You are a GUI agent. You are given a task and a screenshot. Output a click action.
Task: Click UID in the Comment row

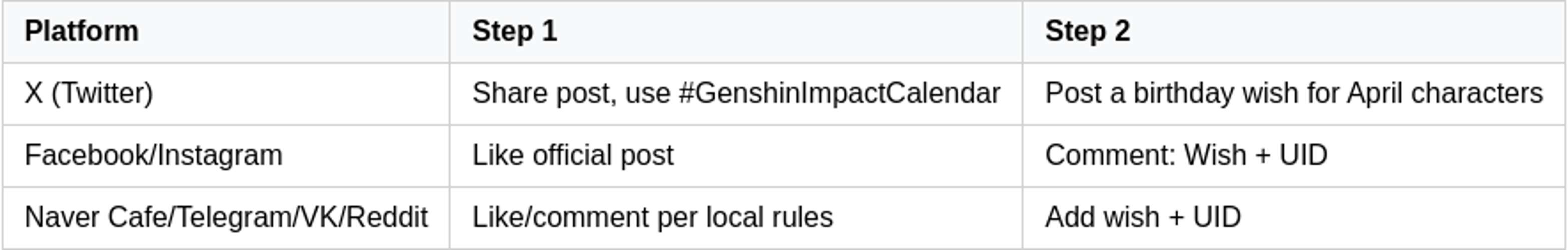pos(1303,155)
